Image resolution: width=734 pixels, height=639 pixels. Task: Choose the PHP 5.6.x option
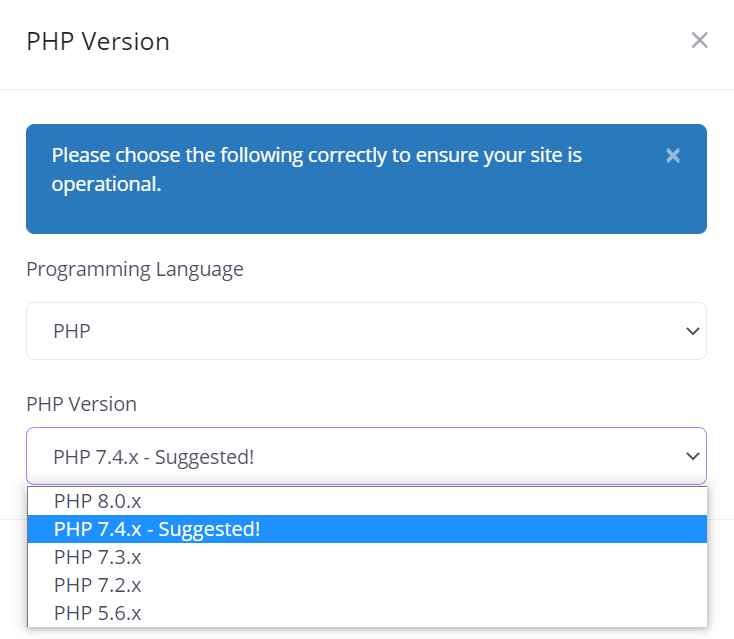367,613
